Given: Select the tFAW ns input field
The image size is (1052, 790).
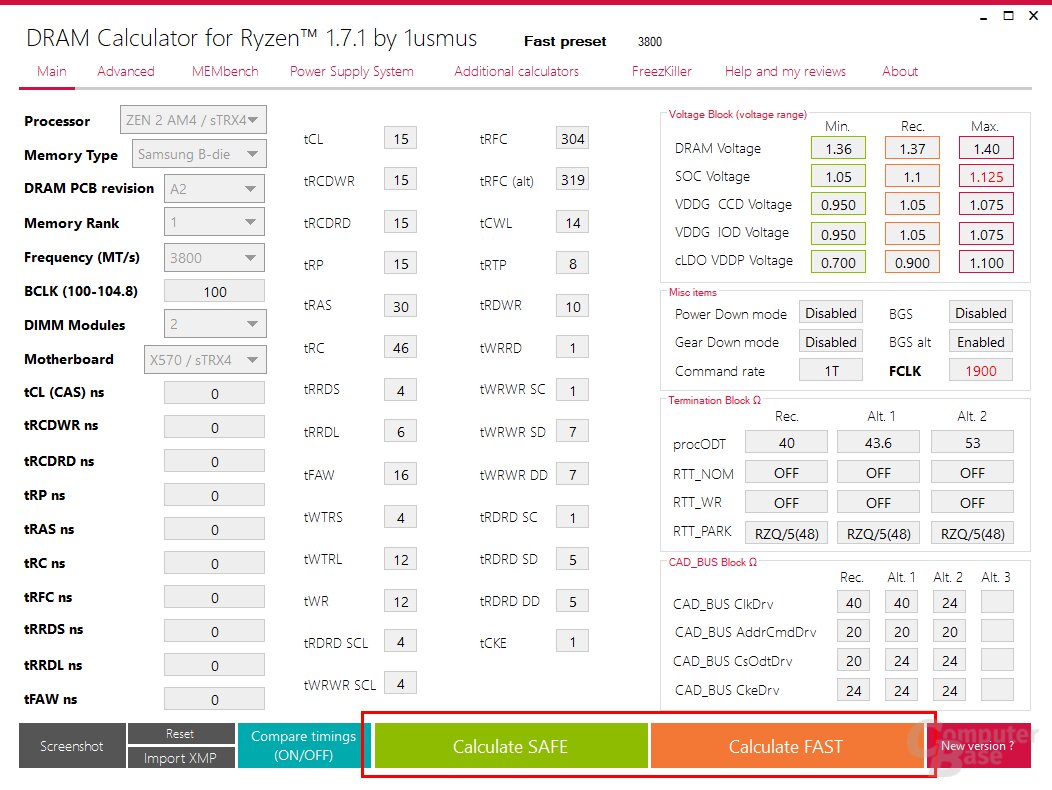Looking at the screenshot, I should [215, 699].
